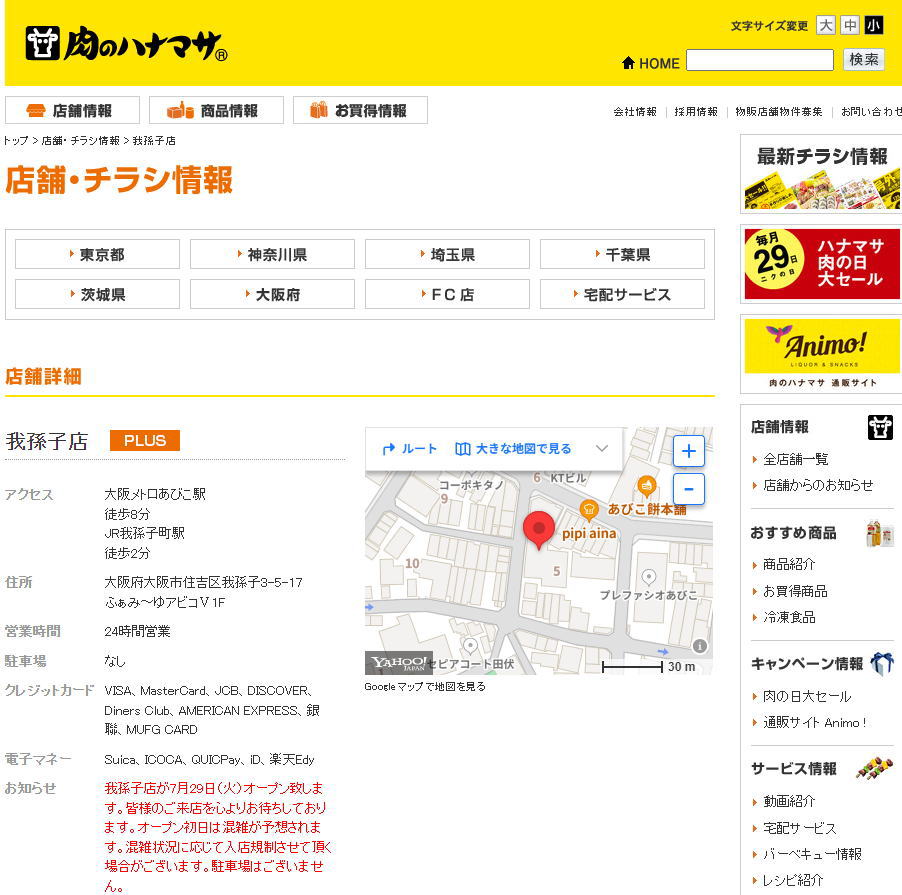Open the お買得情報 navigation tab

(360, 110)
